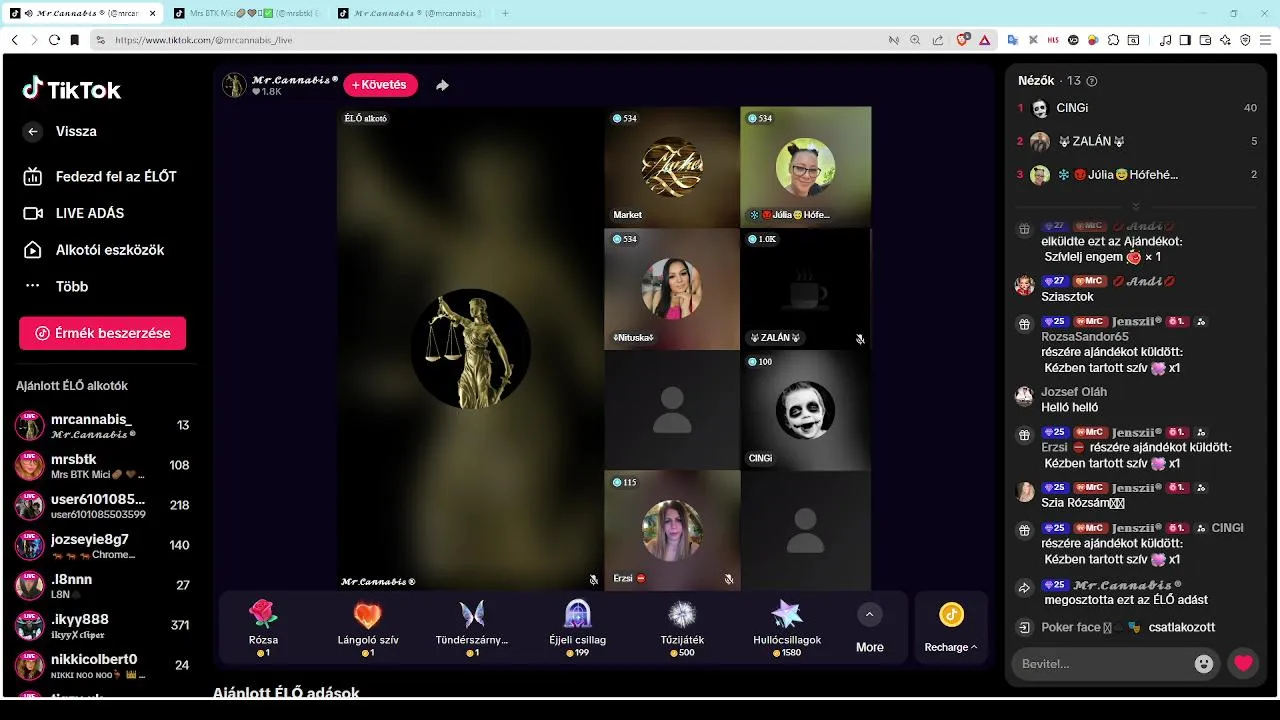The width and height of the screenshot is (1280, 720).
Task: Switch to Mrs BTK Mici browser tab
Action: [245, 13]
